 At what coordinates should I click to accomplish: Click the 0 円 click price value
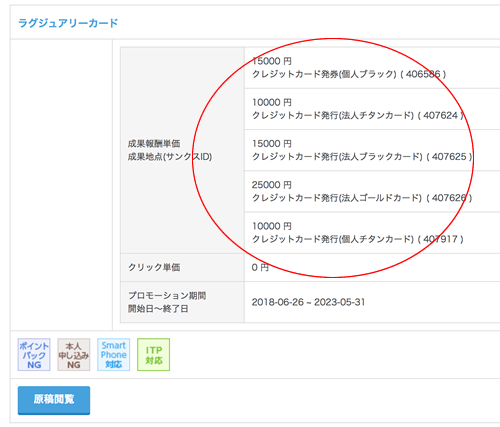pyautogui.click(x=260, y=267)
